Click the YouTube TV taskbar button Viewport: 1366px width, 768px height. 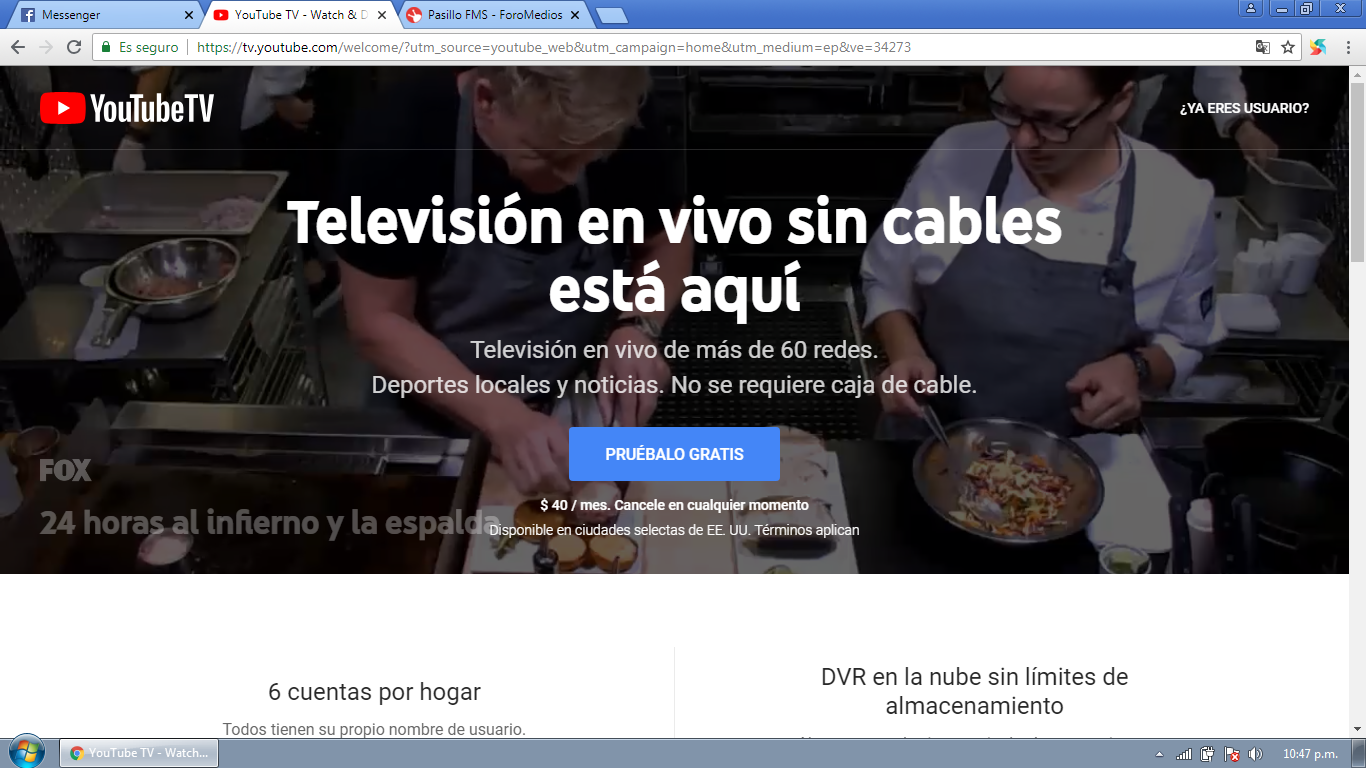[139, 753]
